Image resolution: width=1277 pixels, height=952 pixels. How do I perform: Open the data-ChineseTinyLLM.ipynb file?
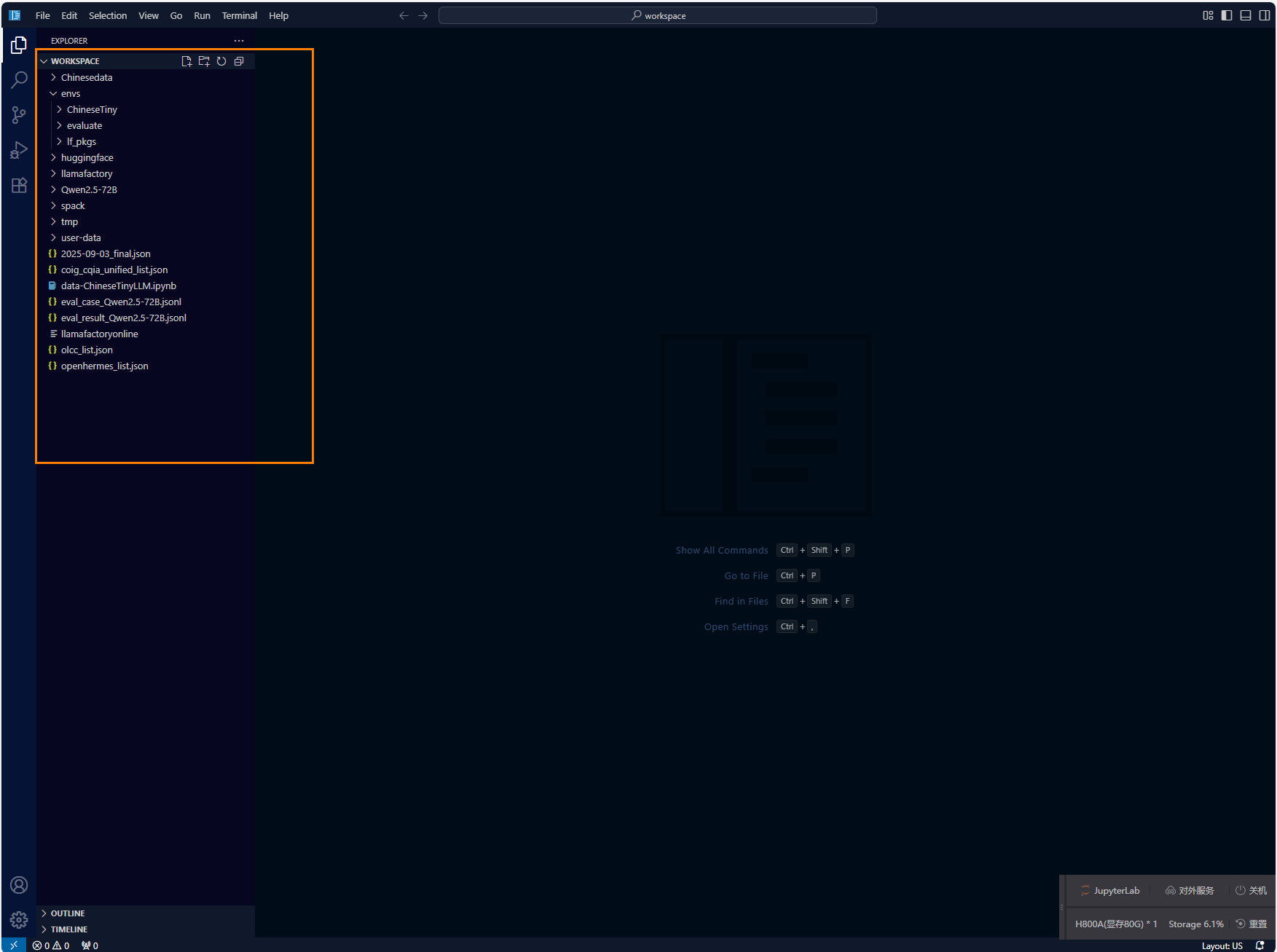[x=118, y=286]
